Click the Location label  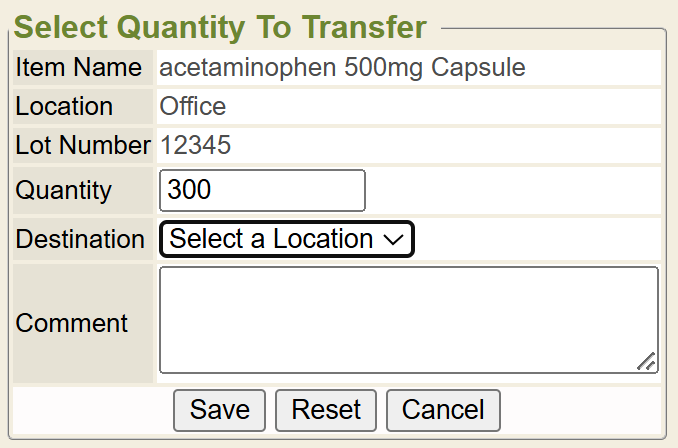[64, 106]
